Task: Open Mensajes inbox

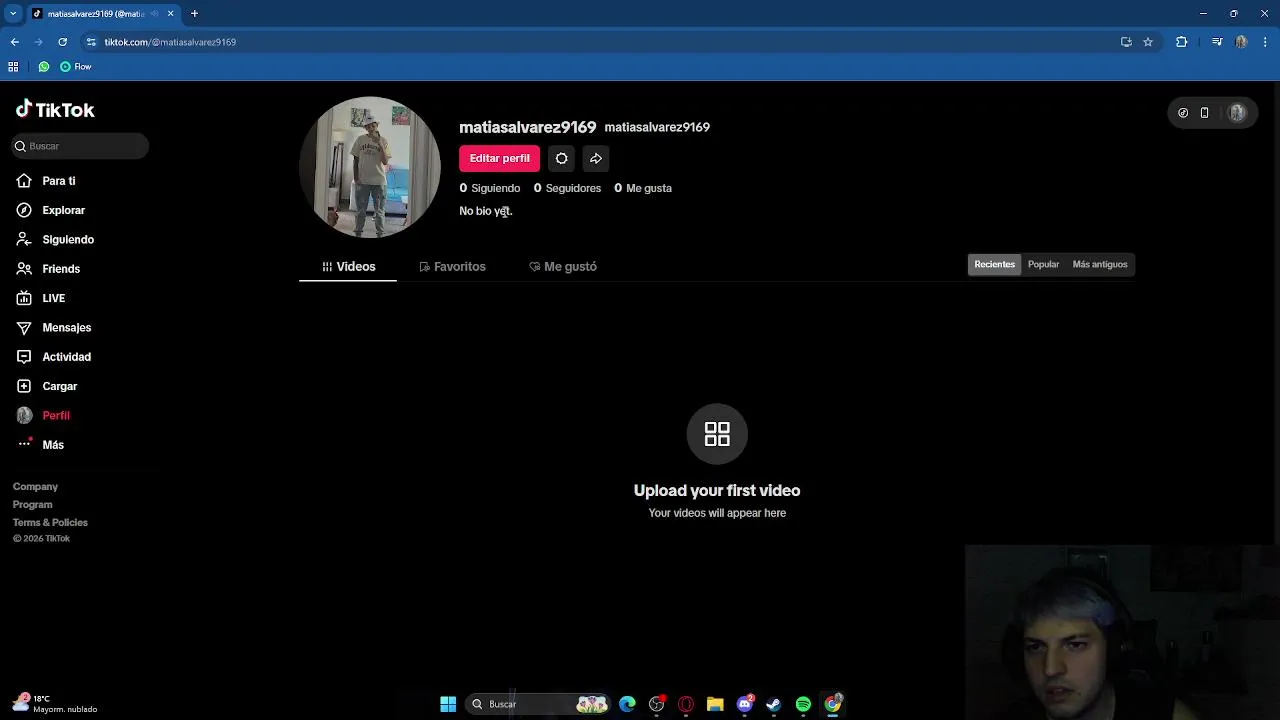Action: pyautogui.click(x=54, y=327)
